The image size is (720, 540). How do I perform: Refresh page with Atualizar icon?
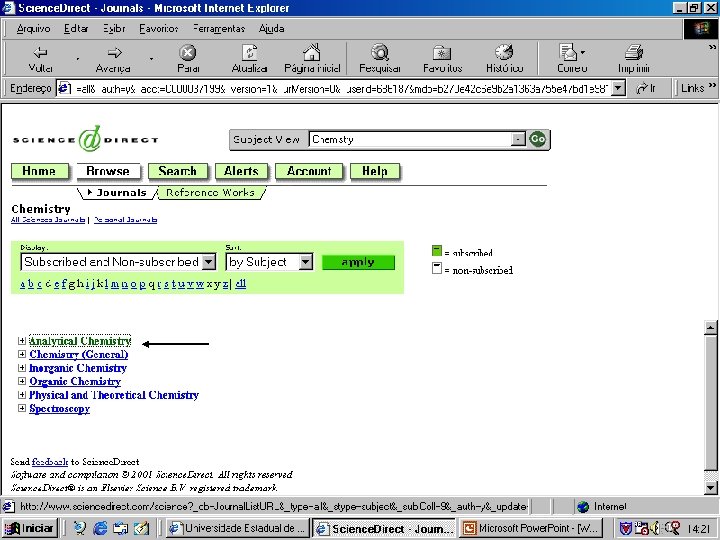coord(249,52)
